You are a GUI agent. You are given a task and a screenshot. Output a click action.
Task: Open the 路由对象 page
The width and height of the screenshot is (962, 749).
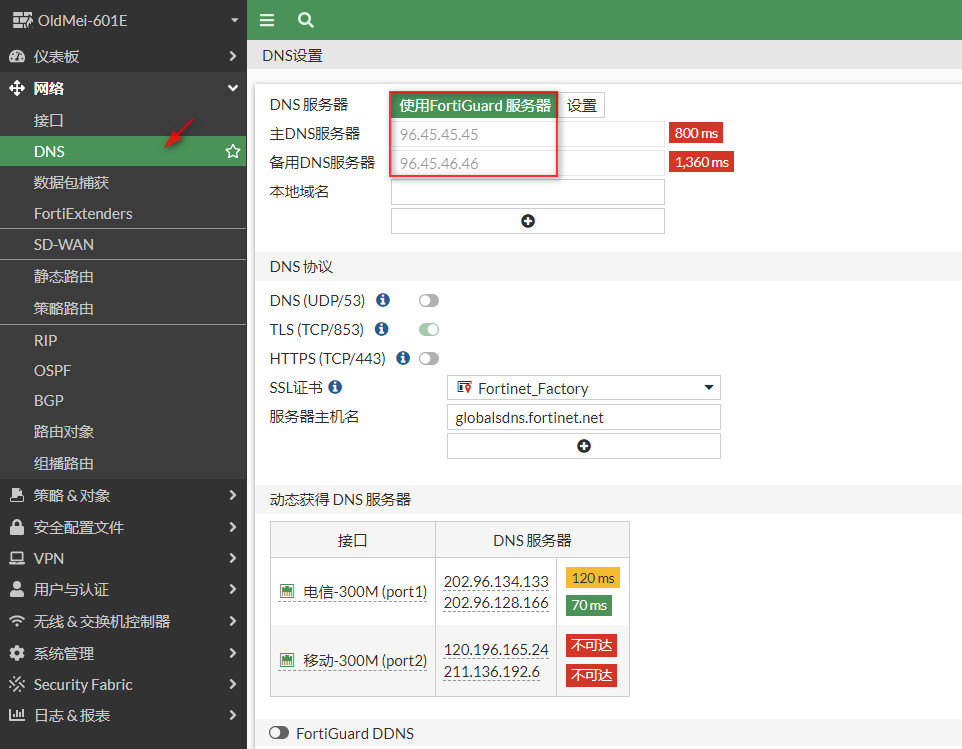[123, 431]
